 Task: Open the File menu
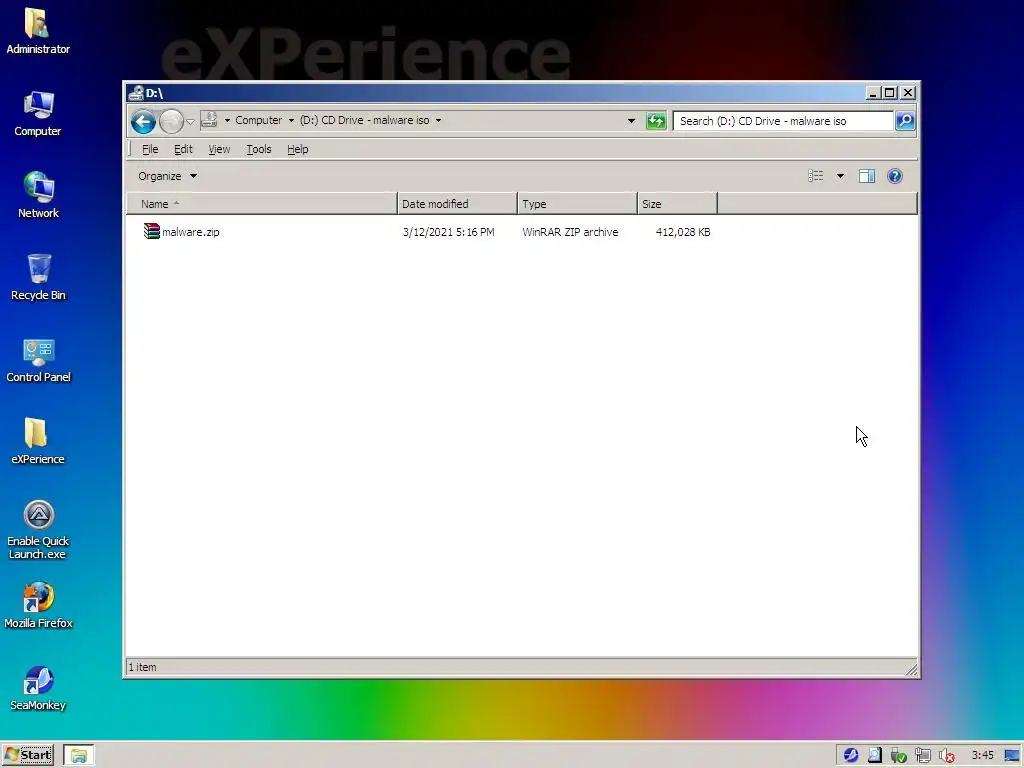click(150, 149)
